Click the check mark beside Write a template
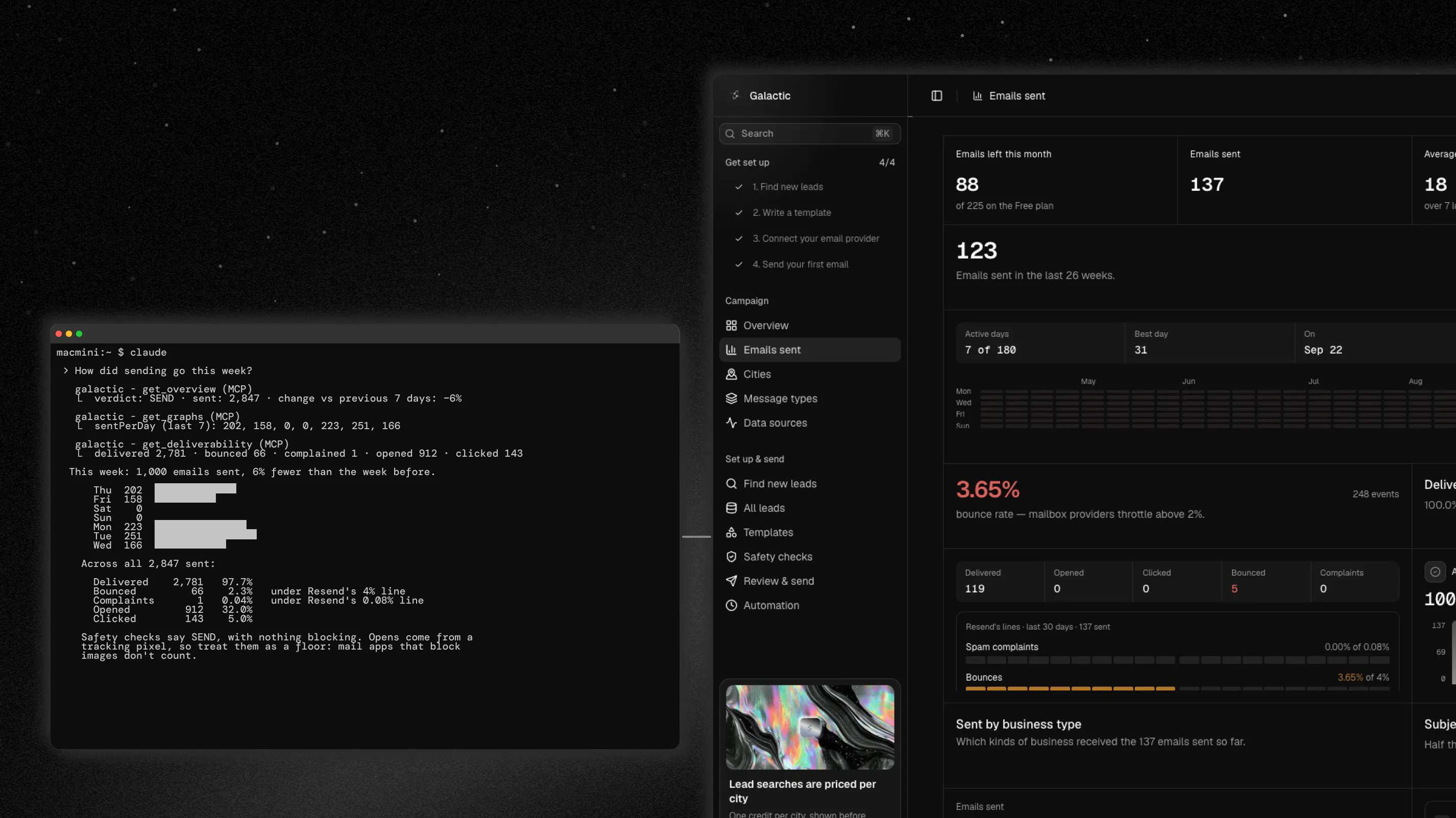Viewport: 1456px width, 818px height. click(x=738, y=212)
